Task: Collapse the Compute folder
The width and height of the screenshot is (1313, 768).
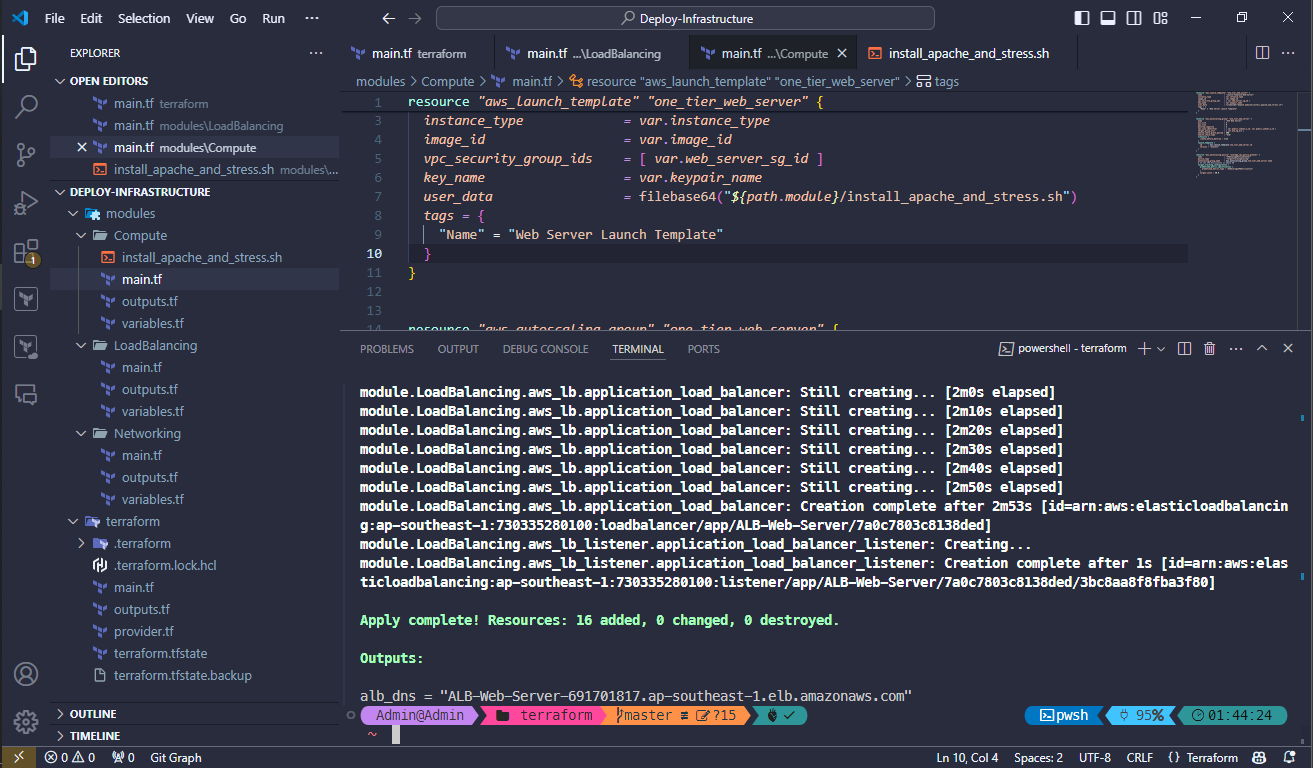Action: point(195,235)
